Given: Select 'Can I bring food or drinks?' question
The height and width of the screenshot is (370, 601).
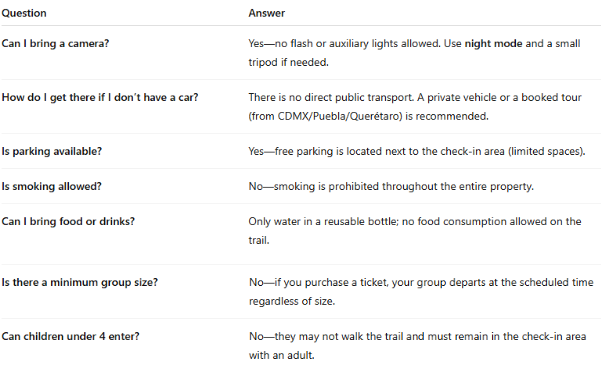Looking at the screenshot, I should [x=68, y=222].
